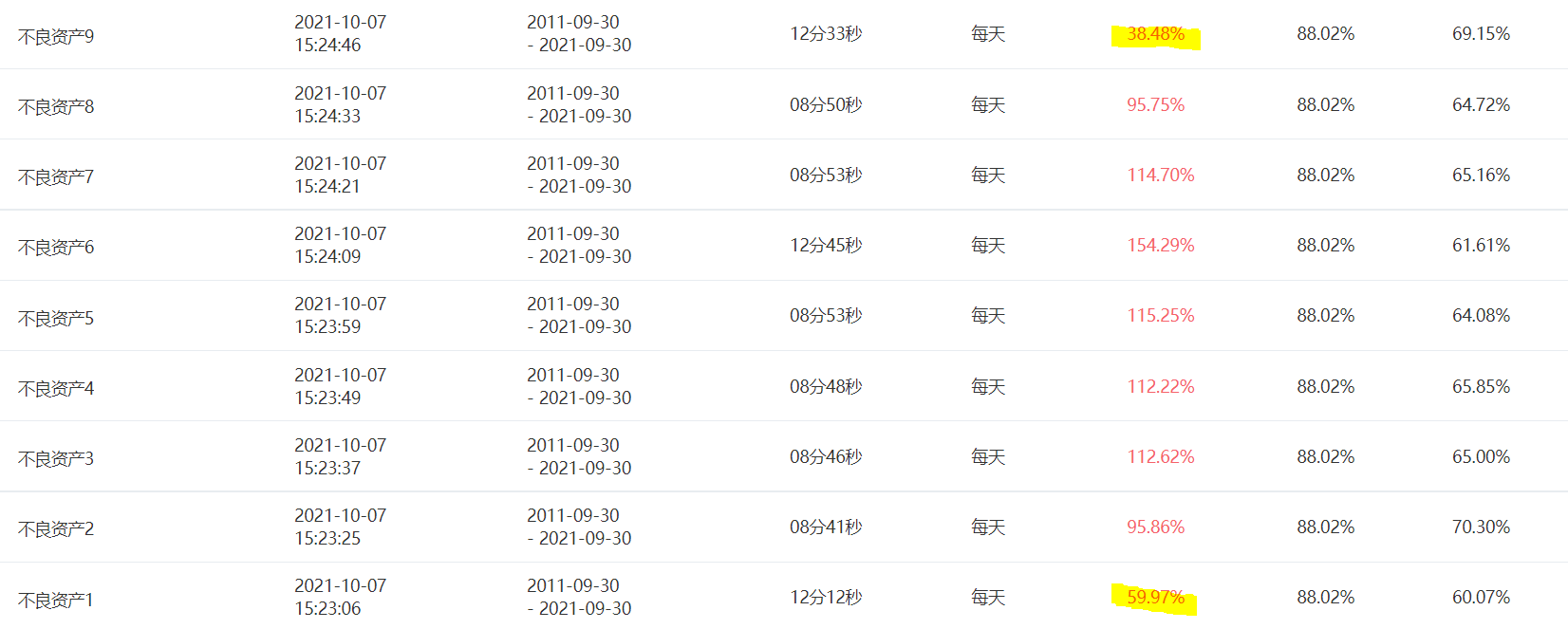Select the 不良资产1 strategy name
Image resolution: width=1568 pixels, height=629 pixels.
[x=56, y=601]
